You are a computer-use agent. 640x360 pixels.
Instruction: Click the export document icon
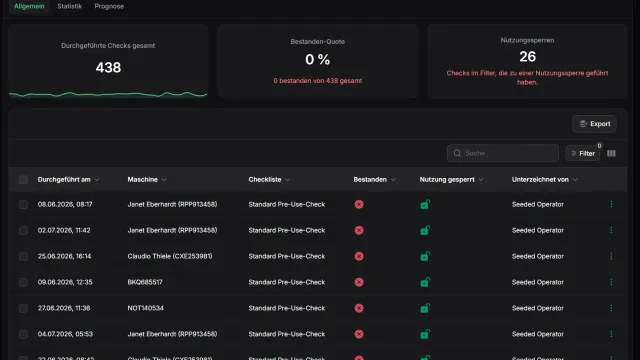pos(583,124)
